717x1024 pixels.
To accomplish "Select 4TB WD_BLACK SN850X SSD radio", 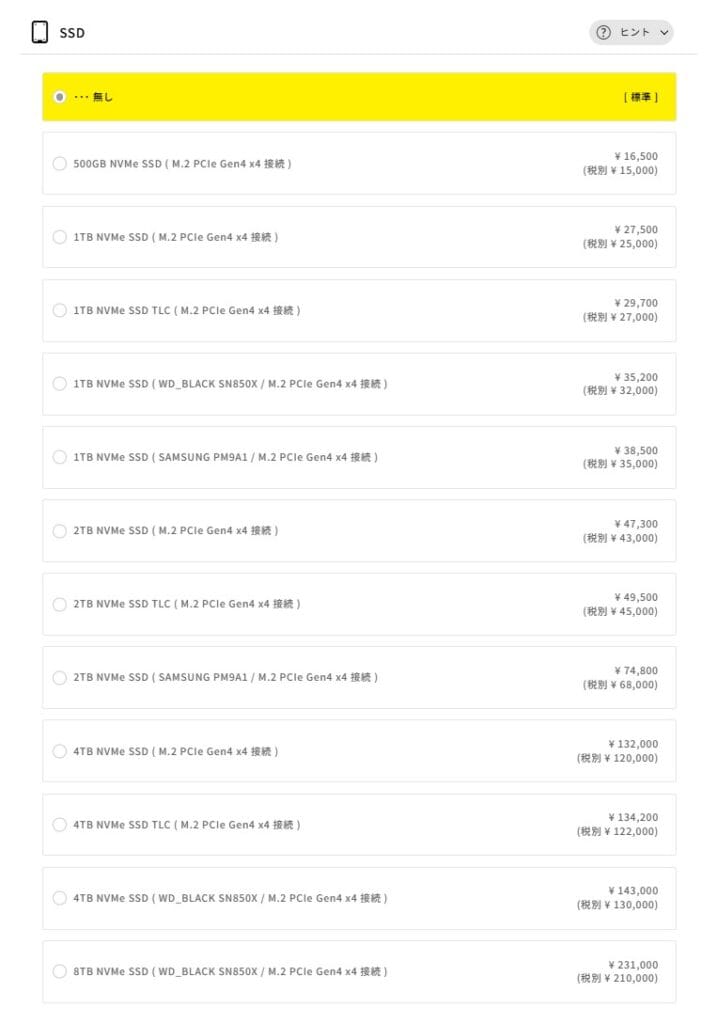I will point(60,898).
